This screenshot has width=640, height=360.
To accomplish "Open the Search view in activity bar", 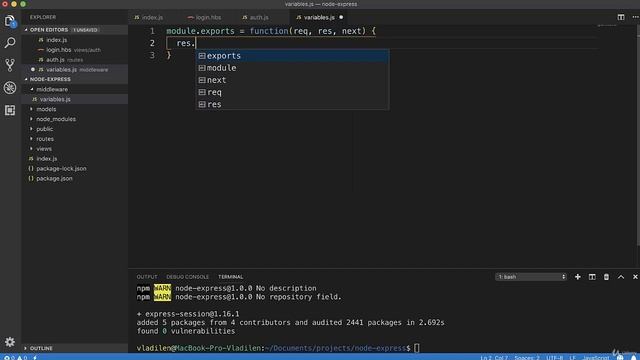I will (10, 42).
